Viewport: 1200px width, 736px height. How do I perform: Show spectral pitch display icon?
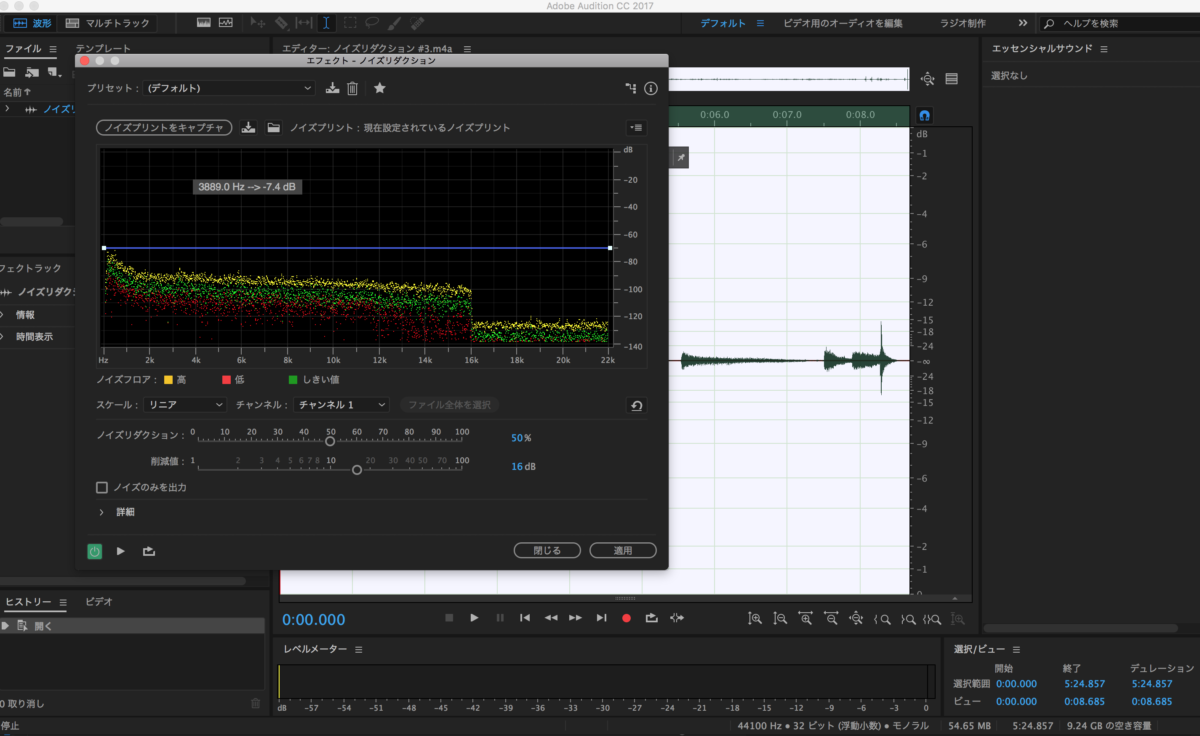226,23
